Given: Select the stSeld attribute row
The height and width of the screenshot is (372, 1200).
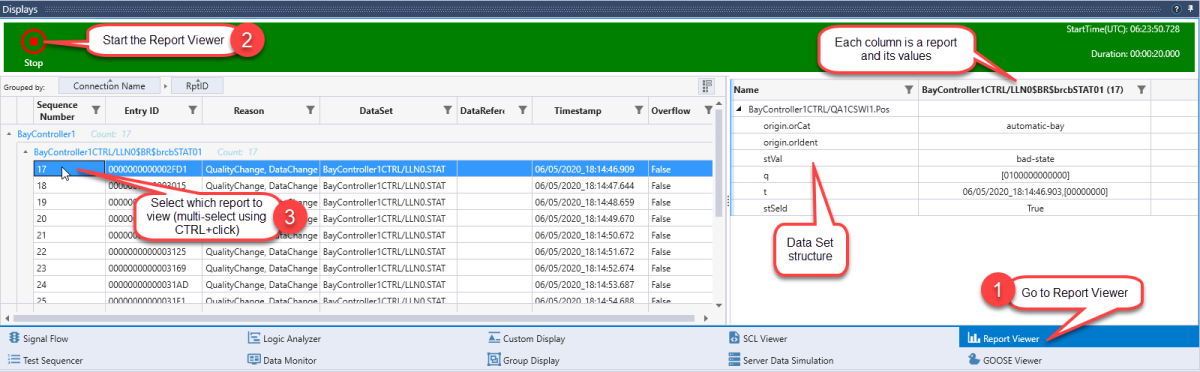Looking at the screenshot, I should (x=775, y=207).
